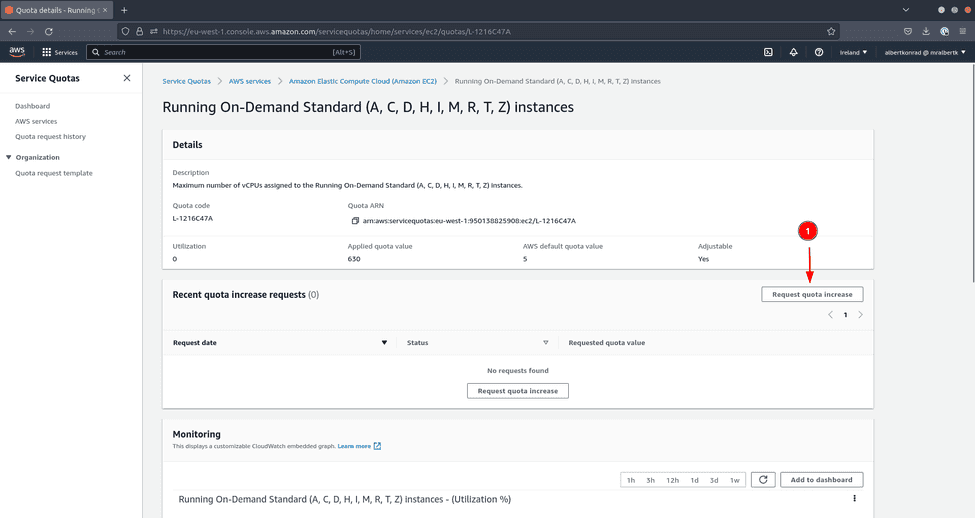Collapse the Organization section
This screenshot has width=975, height=518.
pyautogui.click(x=9, y=157)
